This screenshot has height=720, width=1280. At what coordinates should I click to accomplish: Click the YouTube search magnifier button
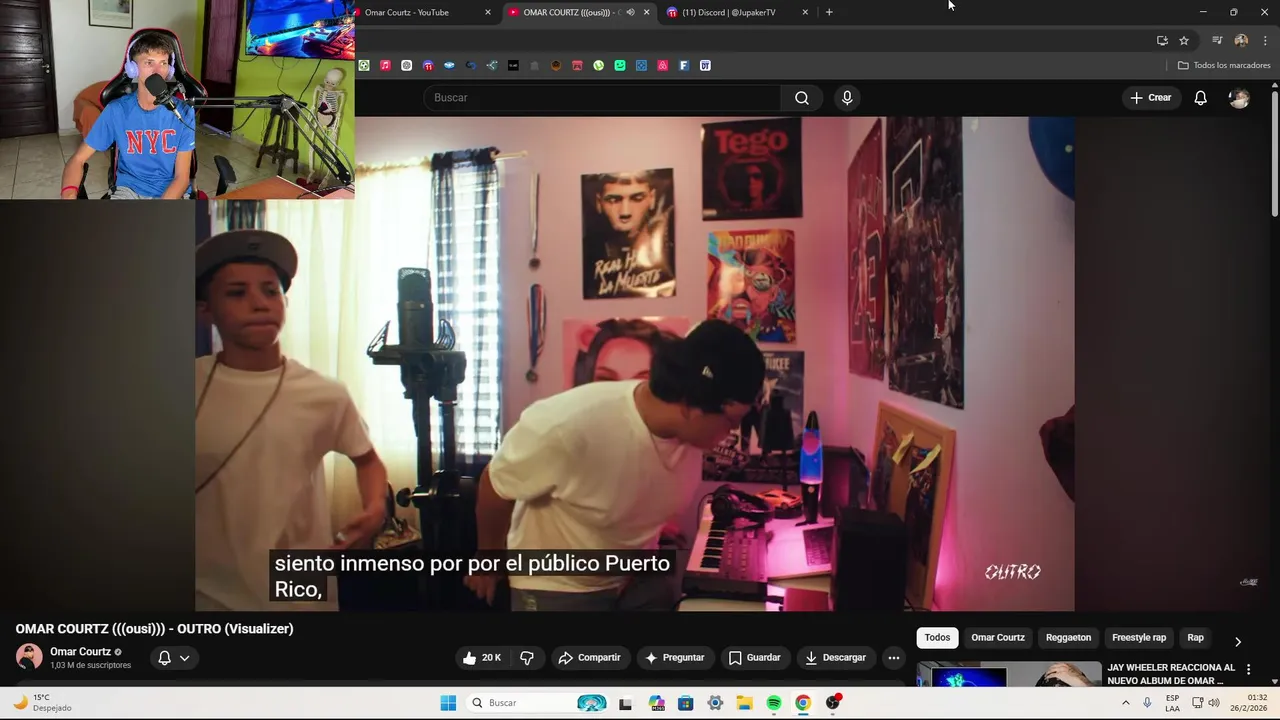pyautogui.click(x=802, y=98)
